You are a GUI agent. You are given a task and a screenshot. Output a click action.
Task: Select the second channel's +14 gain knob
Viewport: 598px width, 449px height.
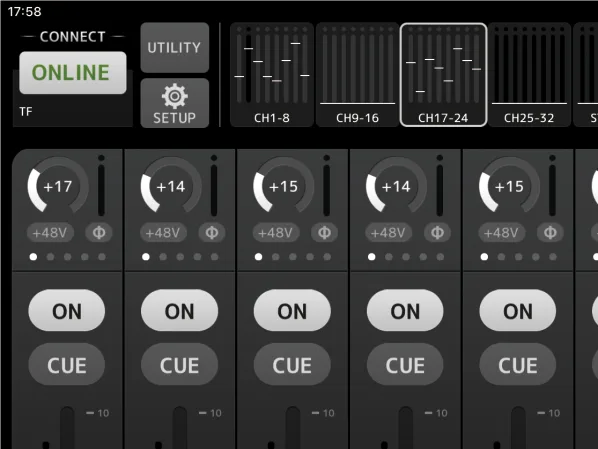point(171,186)
